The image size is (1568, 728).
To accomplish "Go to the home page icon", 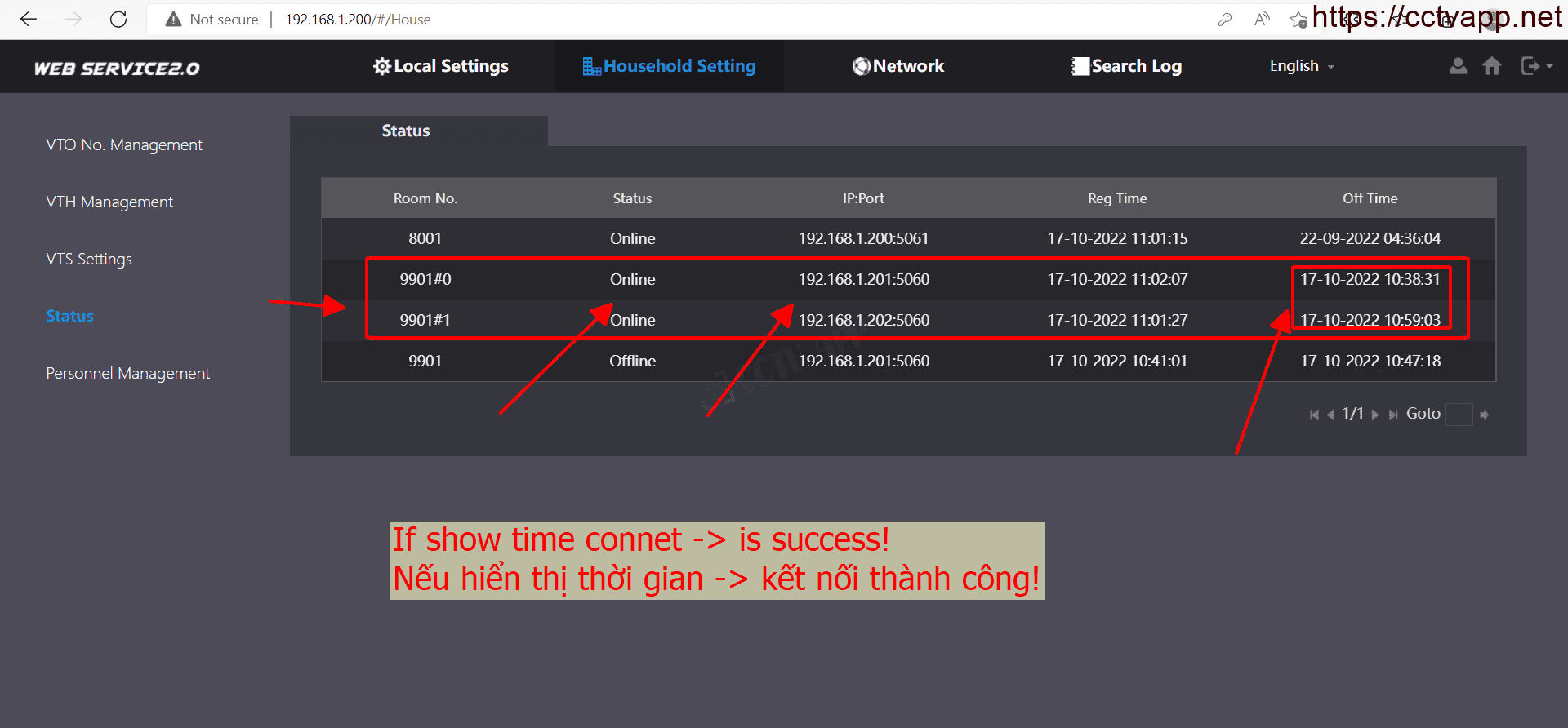I will [x=1491, y=66].
